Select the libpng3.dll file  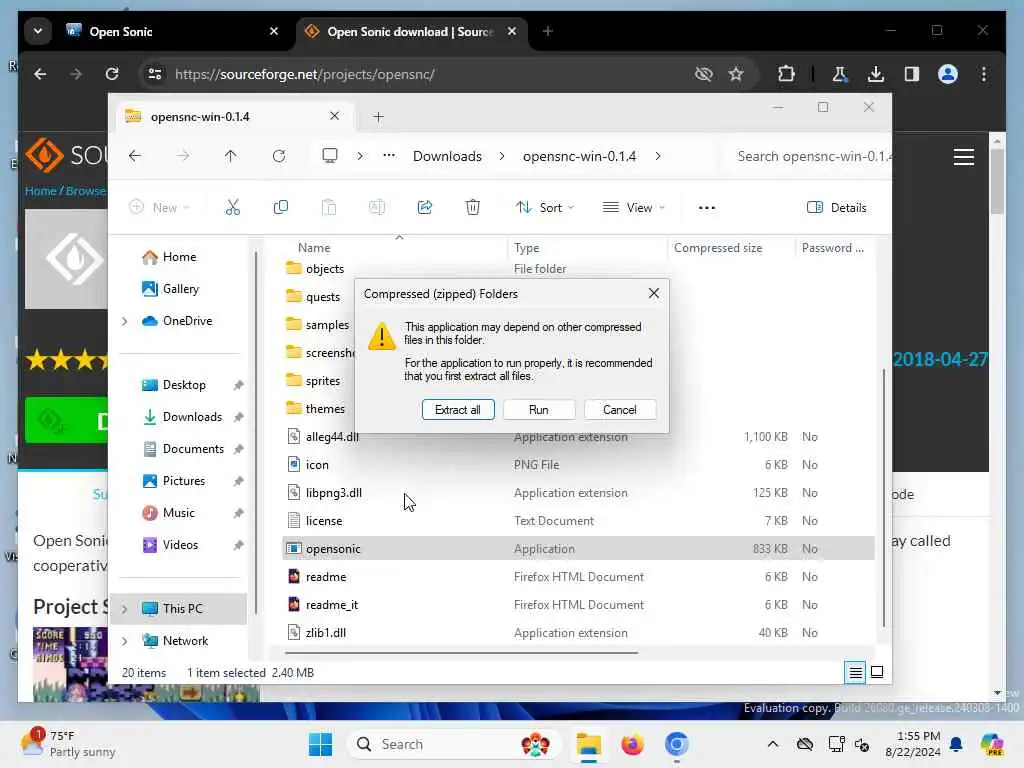click(x=333, y=492)
